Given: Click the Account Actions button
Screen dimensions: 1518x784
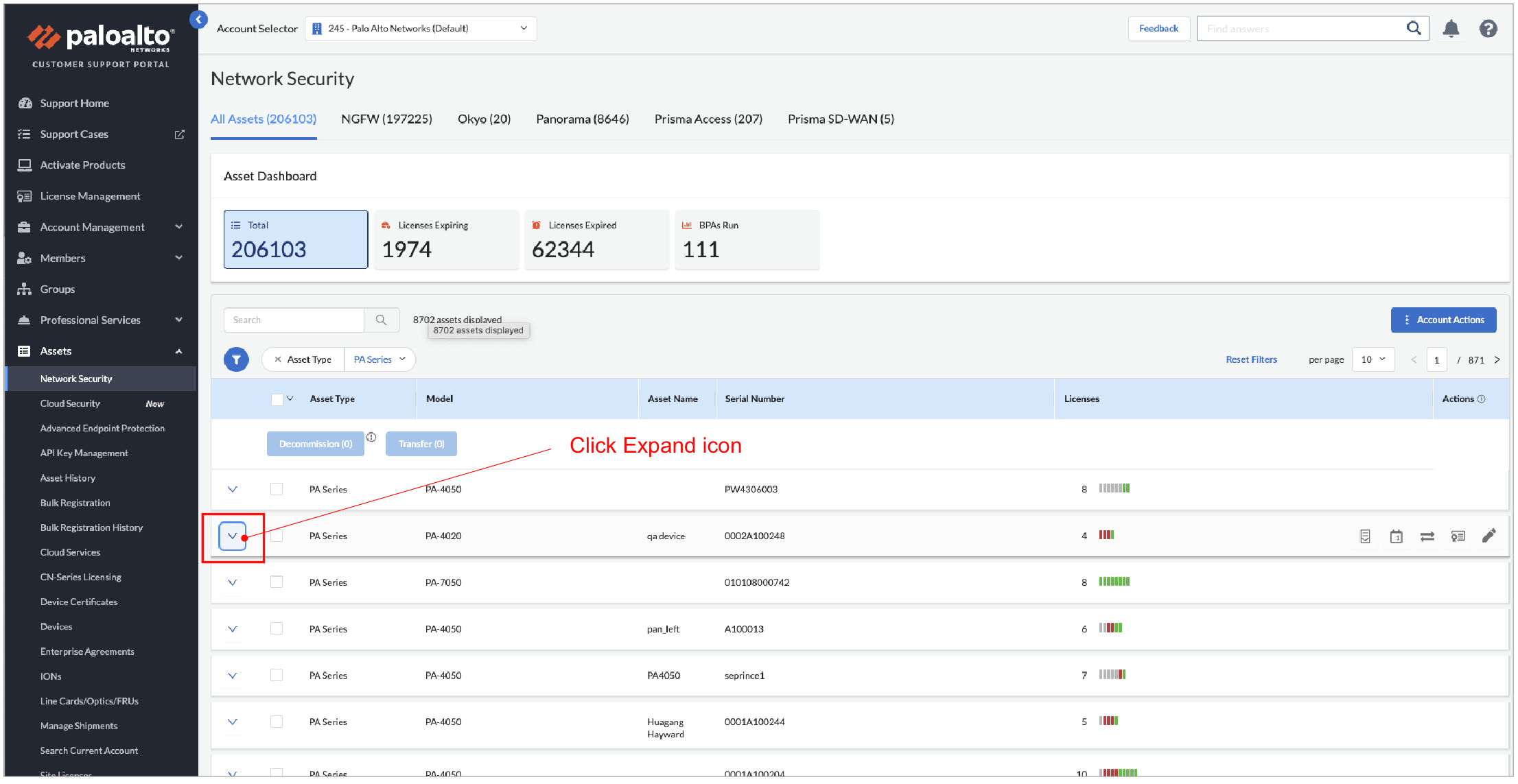Looking at the screenshot, I should (x=1447, y=319).
